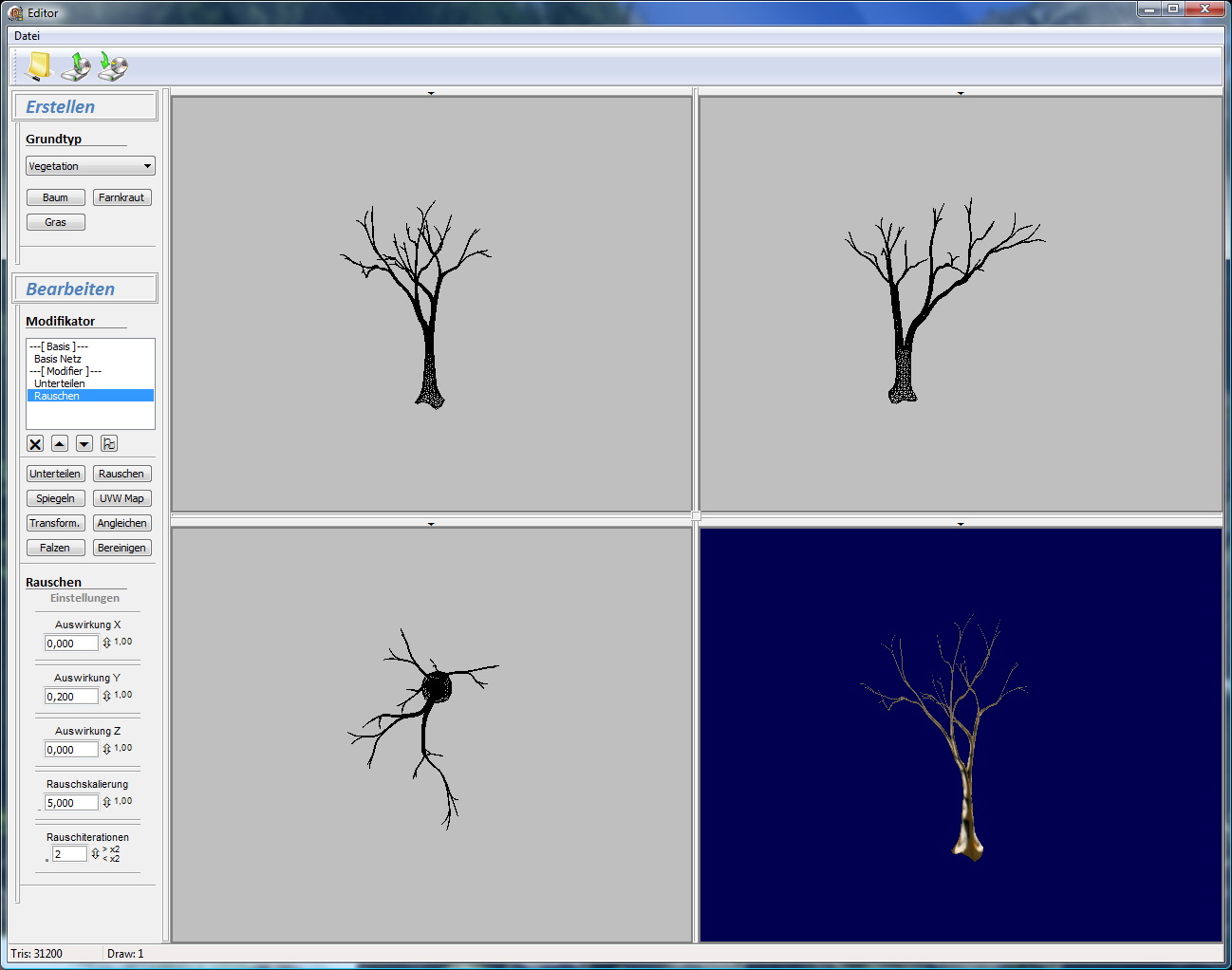Select Unterteilen in the modifier list
This screenshot has width=1232, height=970.
pos(59,383)
